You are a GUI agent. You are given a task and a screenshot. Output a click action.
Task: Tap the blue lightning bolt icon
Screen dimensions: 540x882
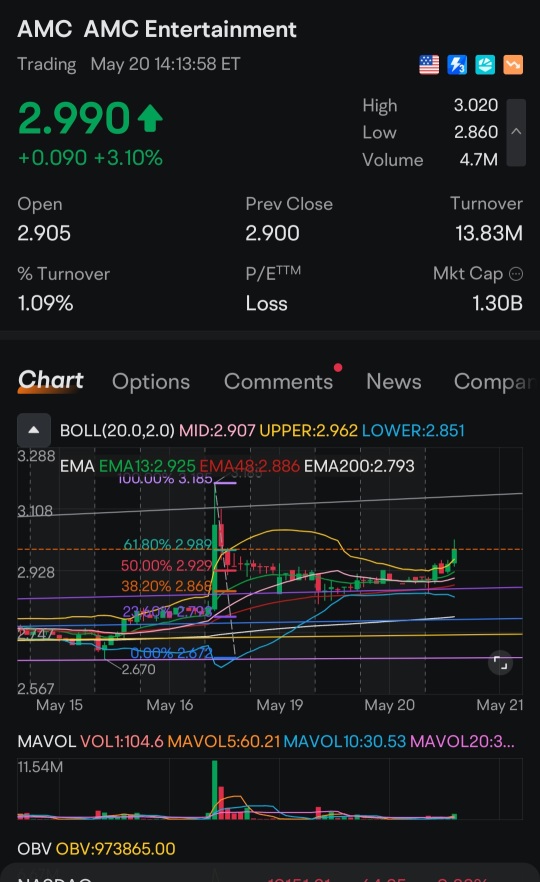point(457,65)
